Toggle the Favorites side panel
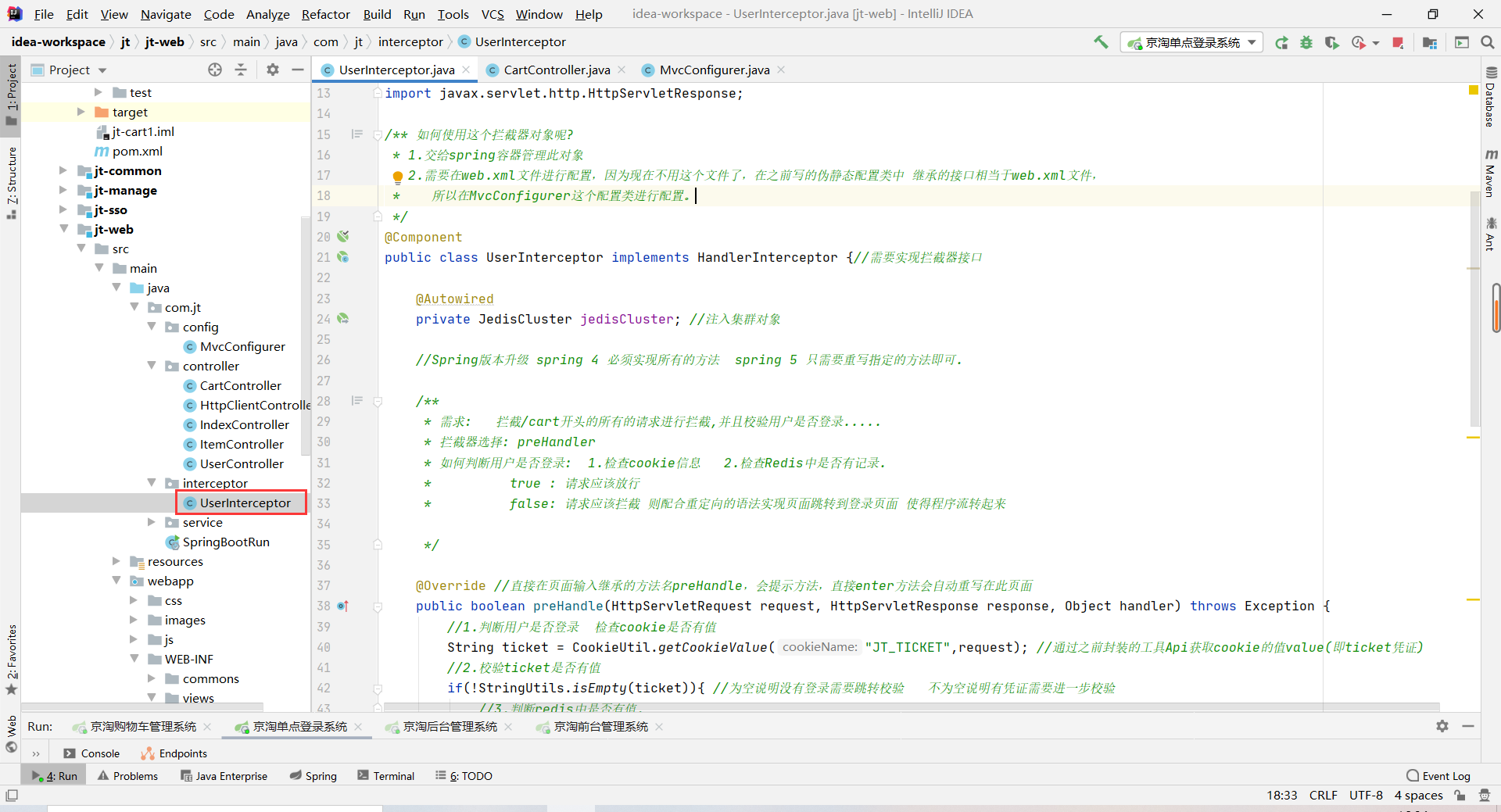Screen dimensions: 1501x812 [11, 660]
